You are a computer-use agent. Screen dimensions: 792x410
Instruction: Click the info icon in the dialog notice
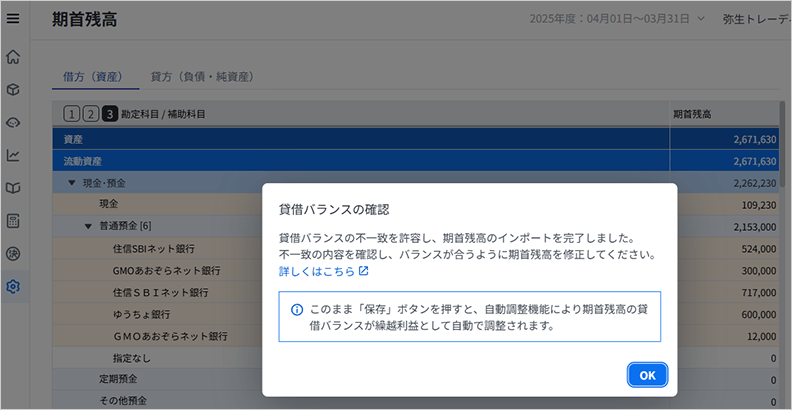tap(296, 310)
